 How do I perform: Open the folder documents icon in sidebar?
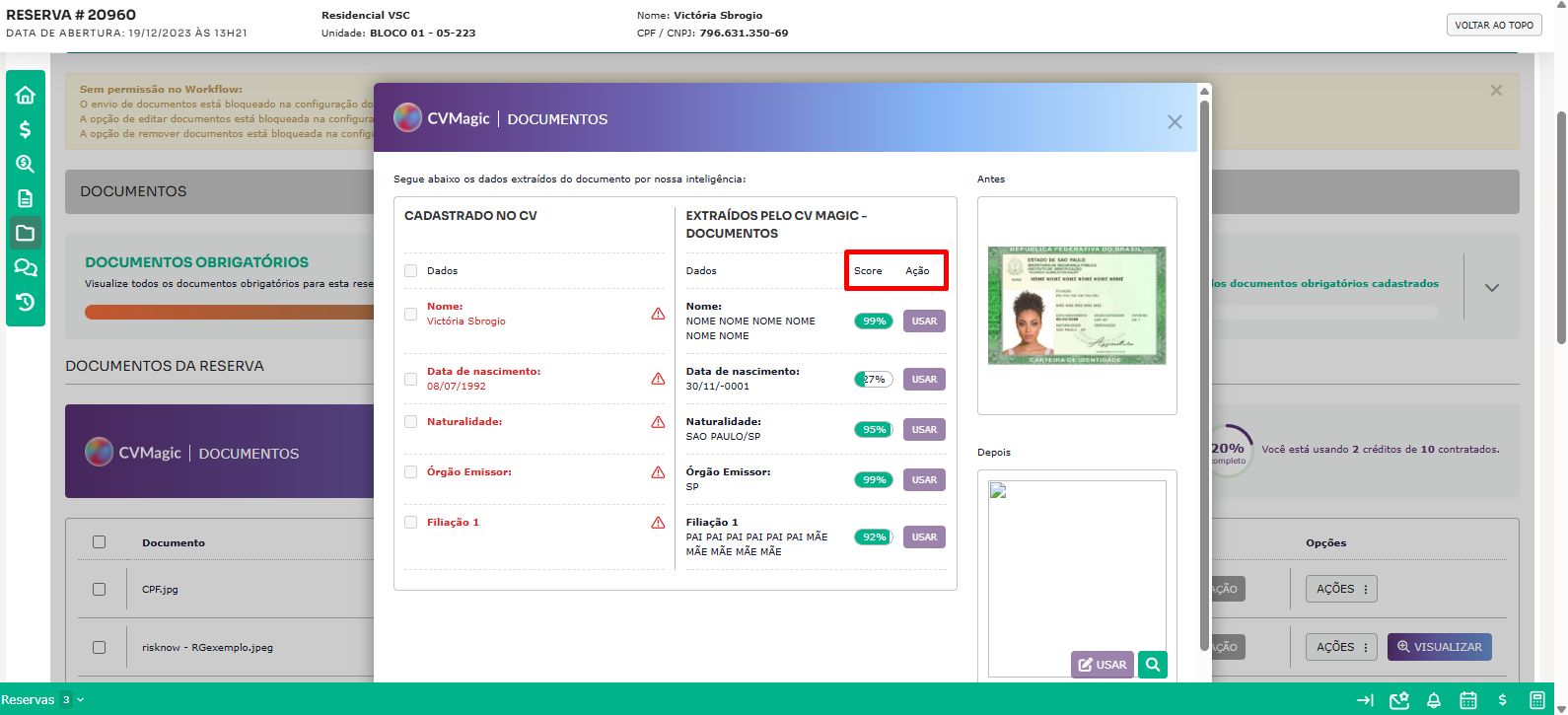tap(26, 233)
